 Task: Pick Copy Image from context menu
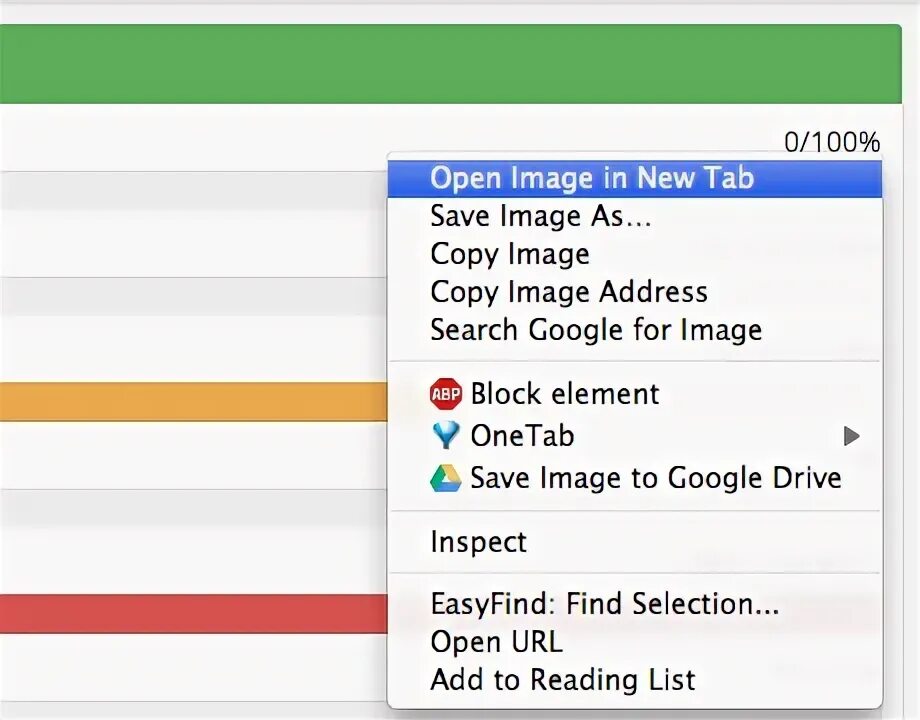pos(510,254)
